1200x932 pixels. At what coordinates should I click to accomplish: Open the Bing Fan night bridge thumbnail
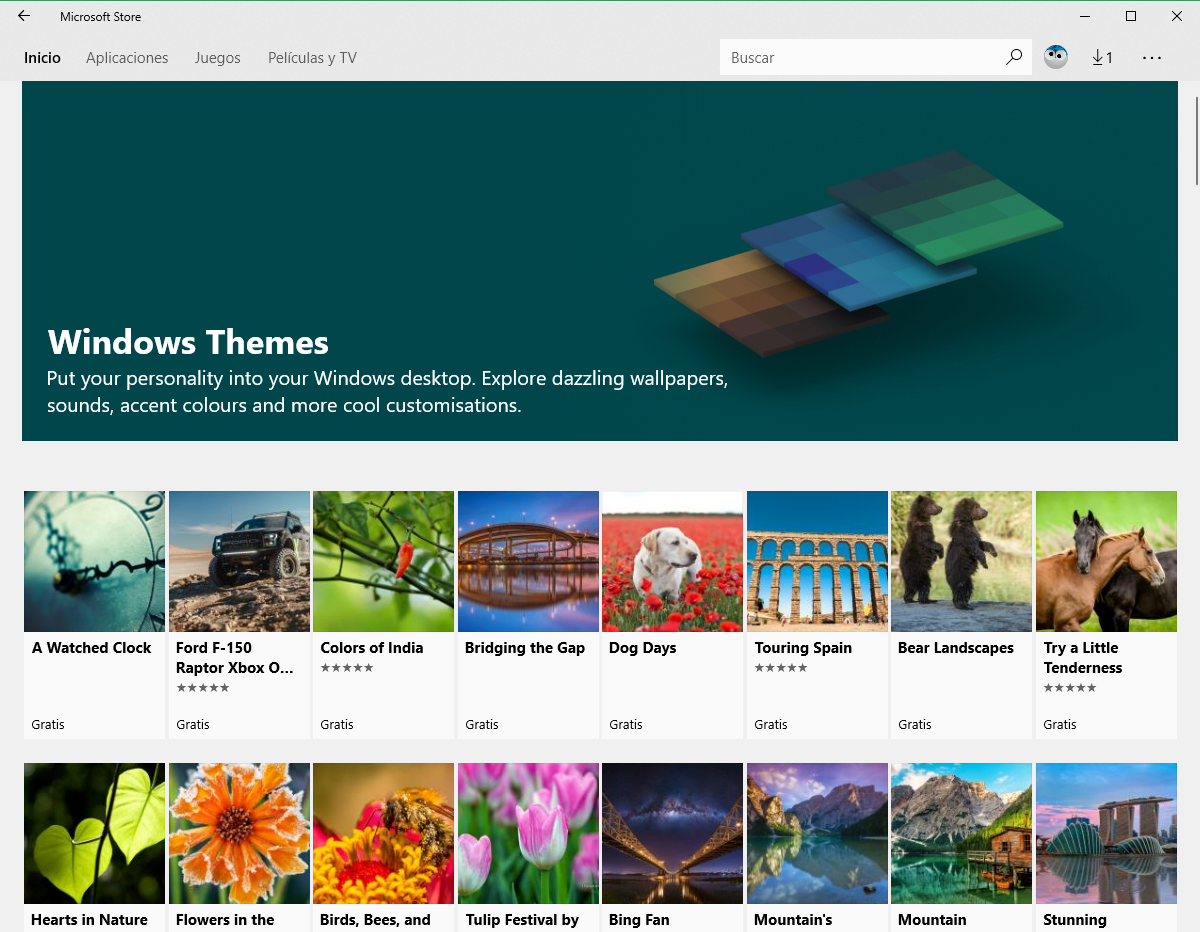672,833
